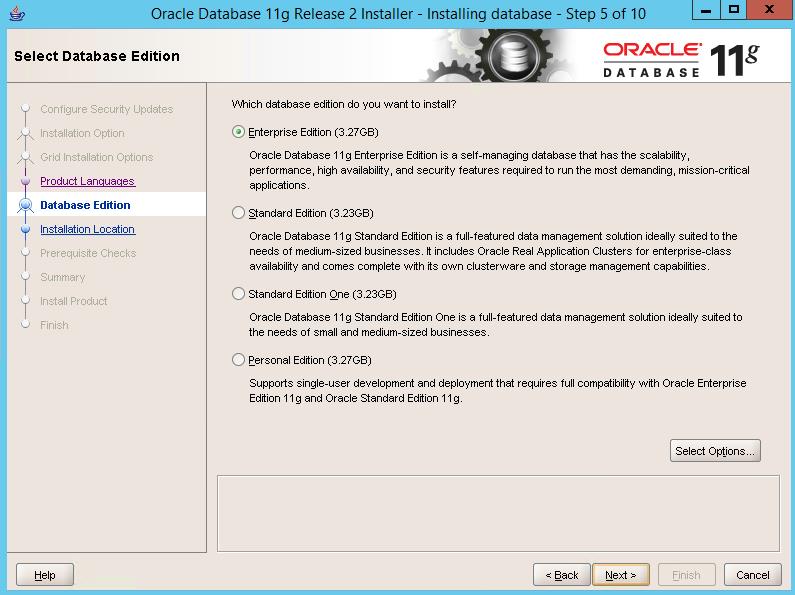795x595 pixels.
Task: Click the Grid Installation Options step
Action: click(96, 157)
